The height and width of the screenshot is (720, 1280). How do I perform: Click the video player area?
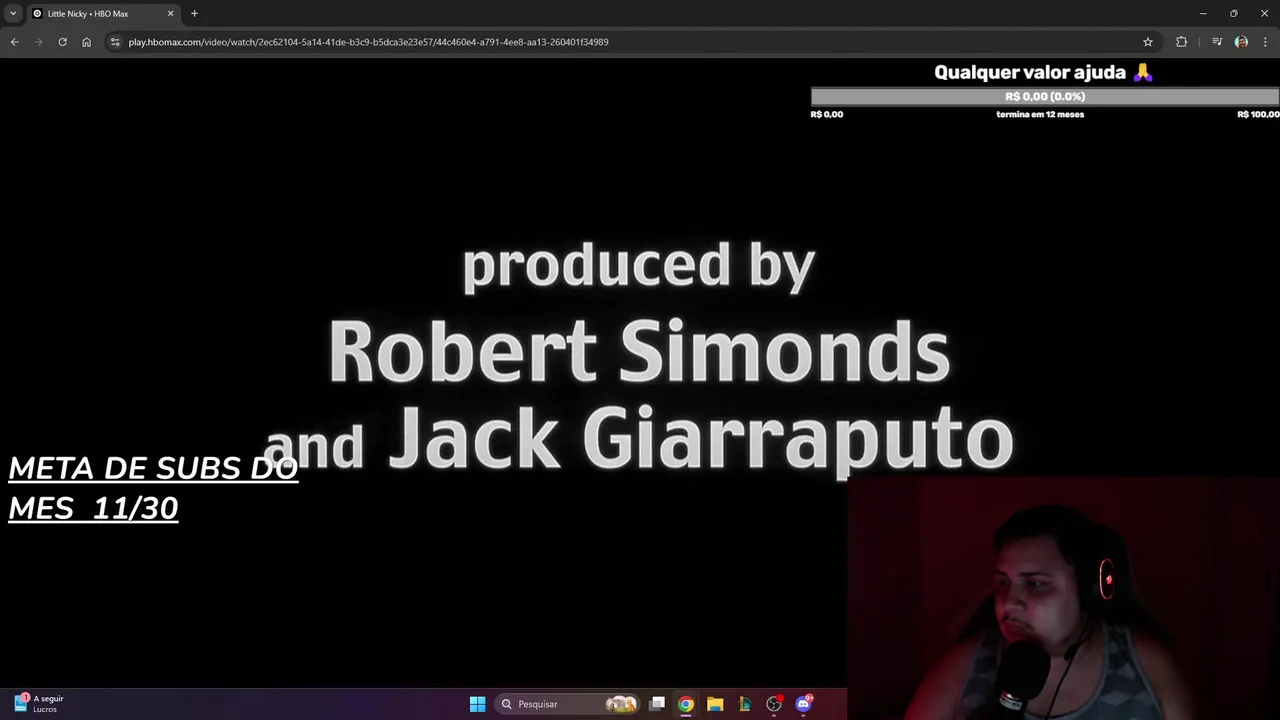click(640, 372)
